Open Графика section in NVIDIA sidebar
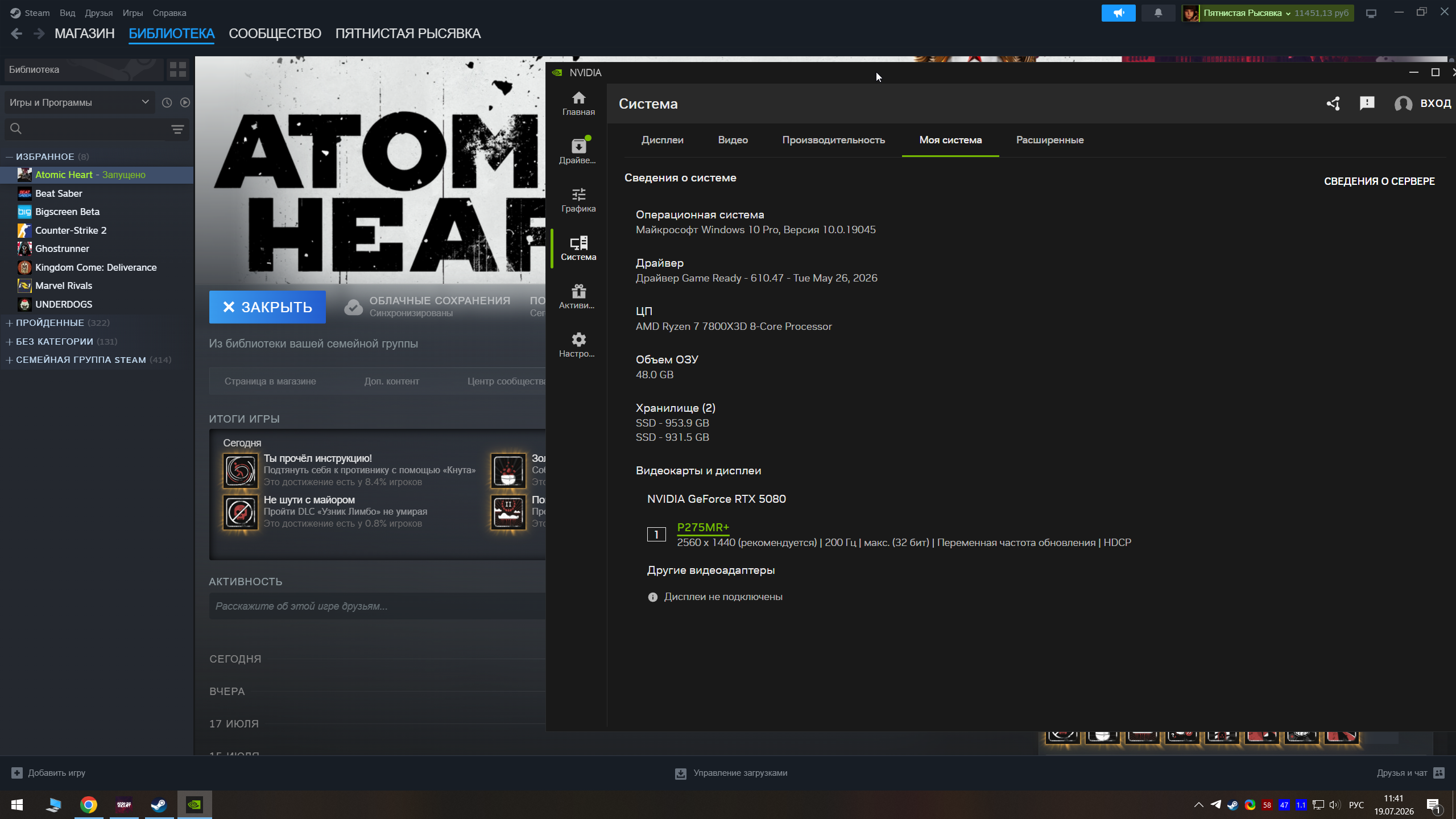This screenshot has height=819, width=1456. pos(578,200)
